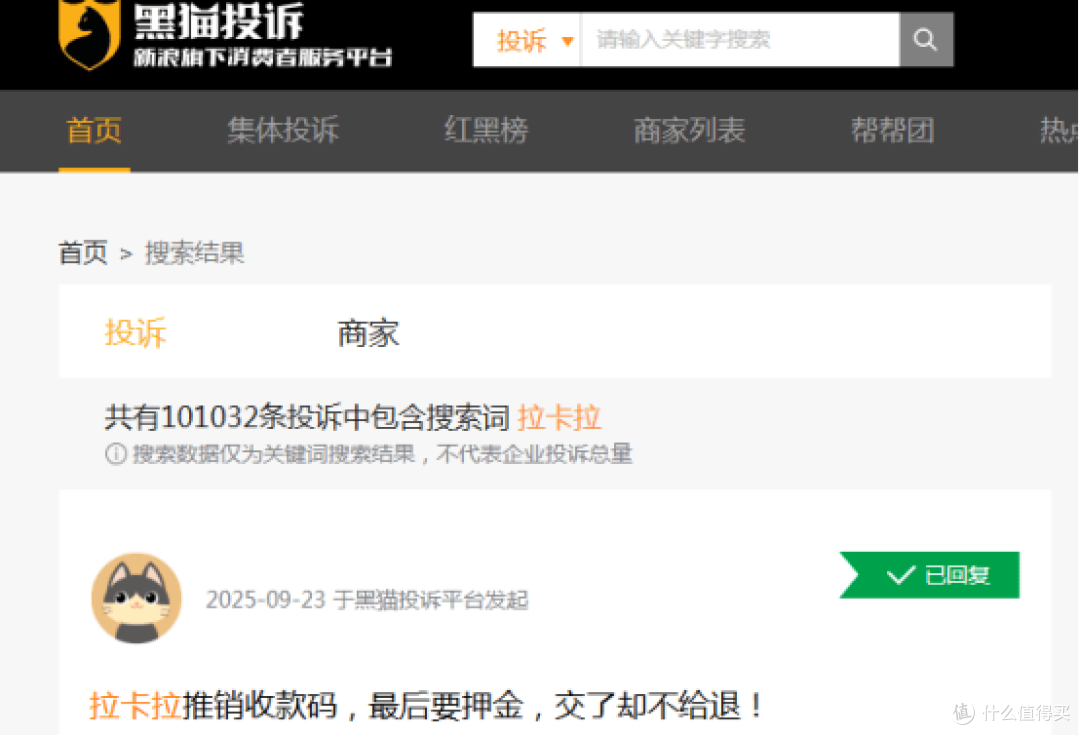Click the 黑猫投诉 site title text
The image size is (1080, 735).
218,21
